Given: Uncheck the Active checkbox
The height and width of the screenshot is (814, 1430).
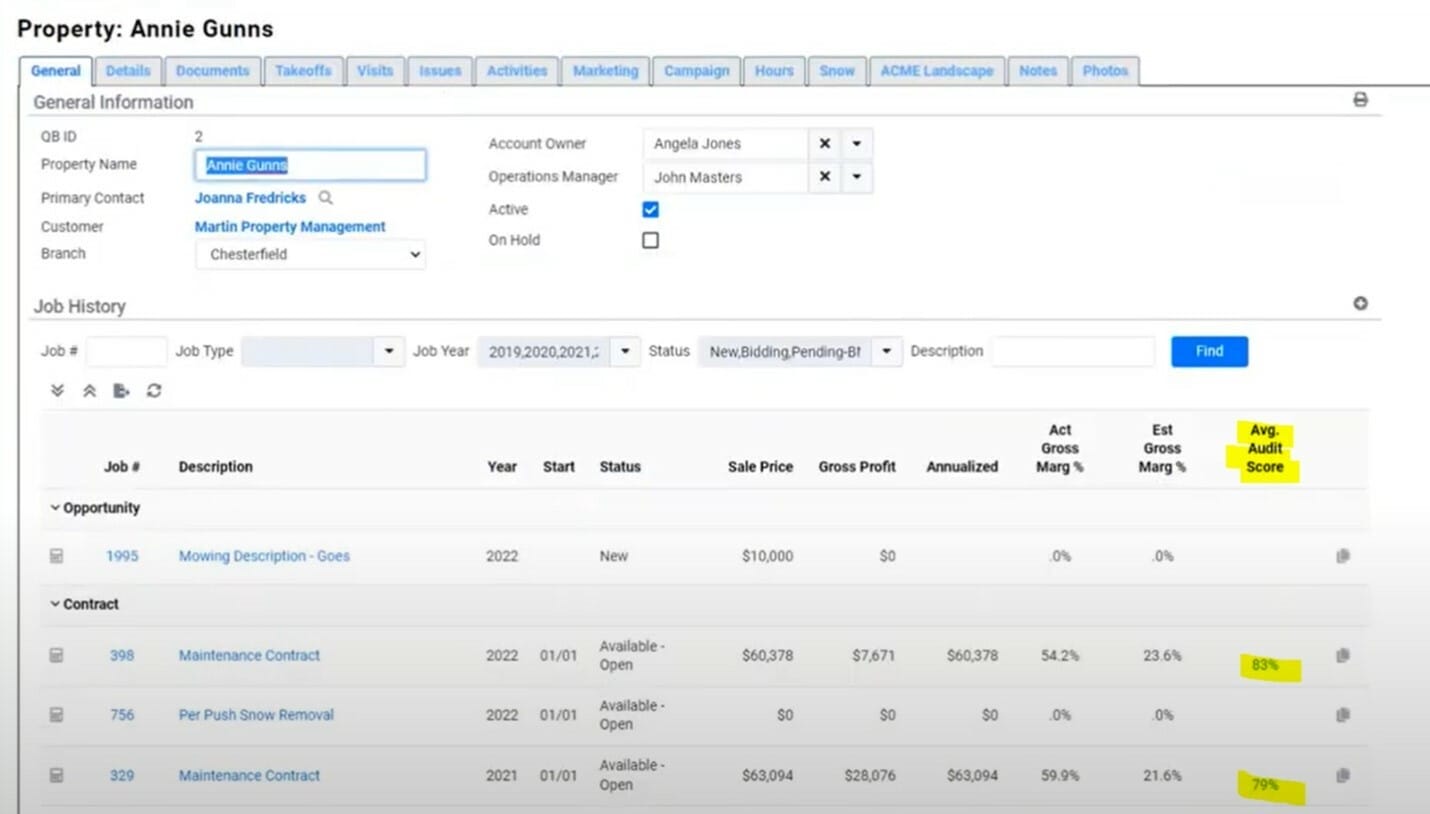Looking at the screenshot, I should tap(650, 210).
